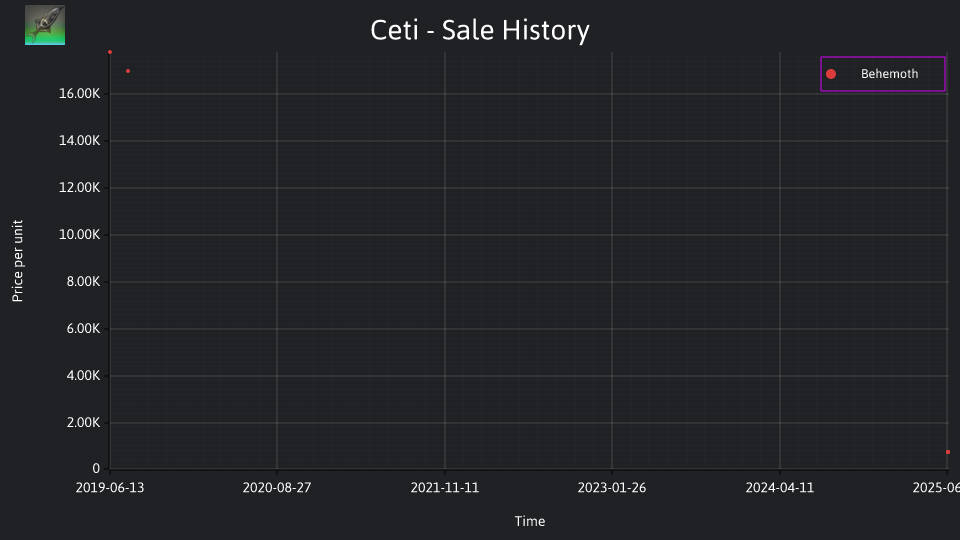Click the 8.00K price axis label
The height and width of the screenshot is (540, 960).
[83, 282]
